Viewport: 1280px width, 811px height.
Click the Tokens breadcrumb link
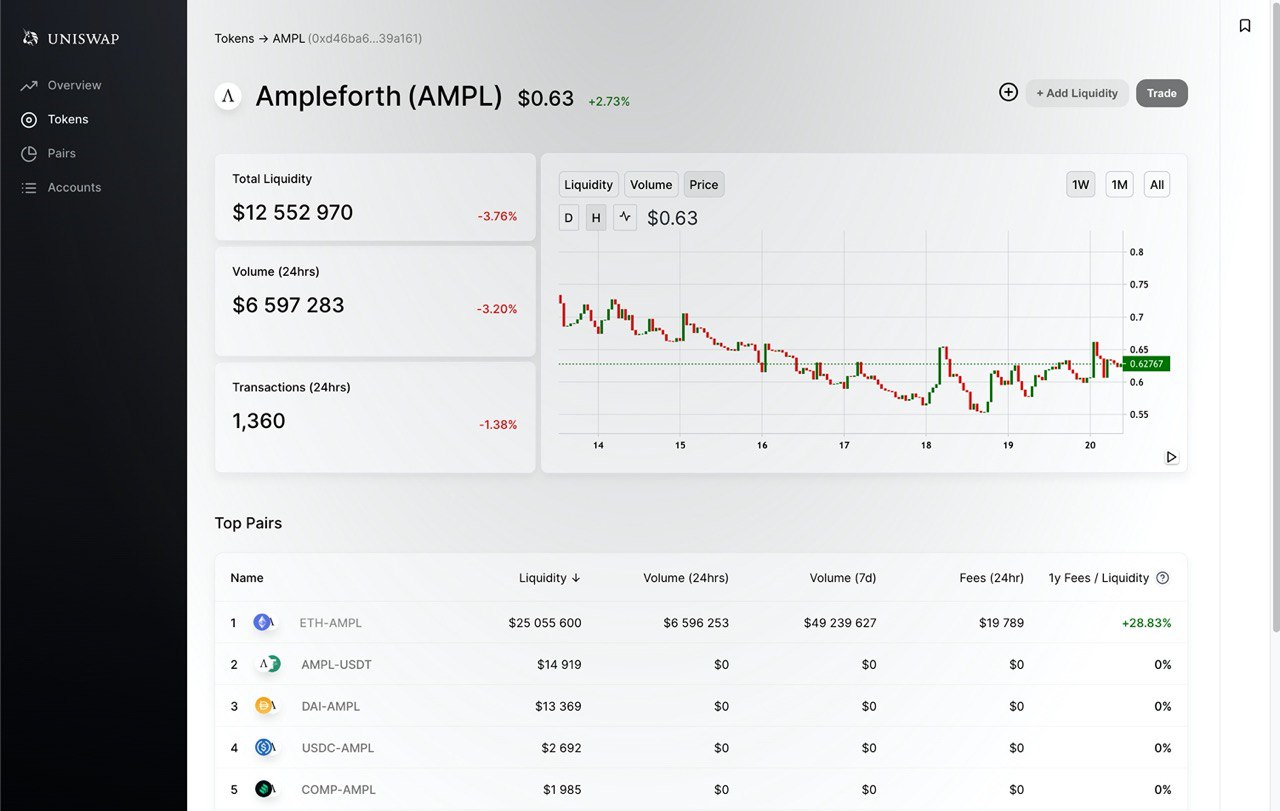click(234, 38)
